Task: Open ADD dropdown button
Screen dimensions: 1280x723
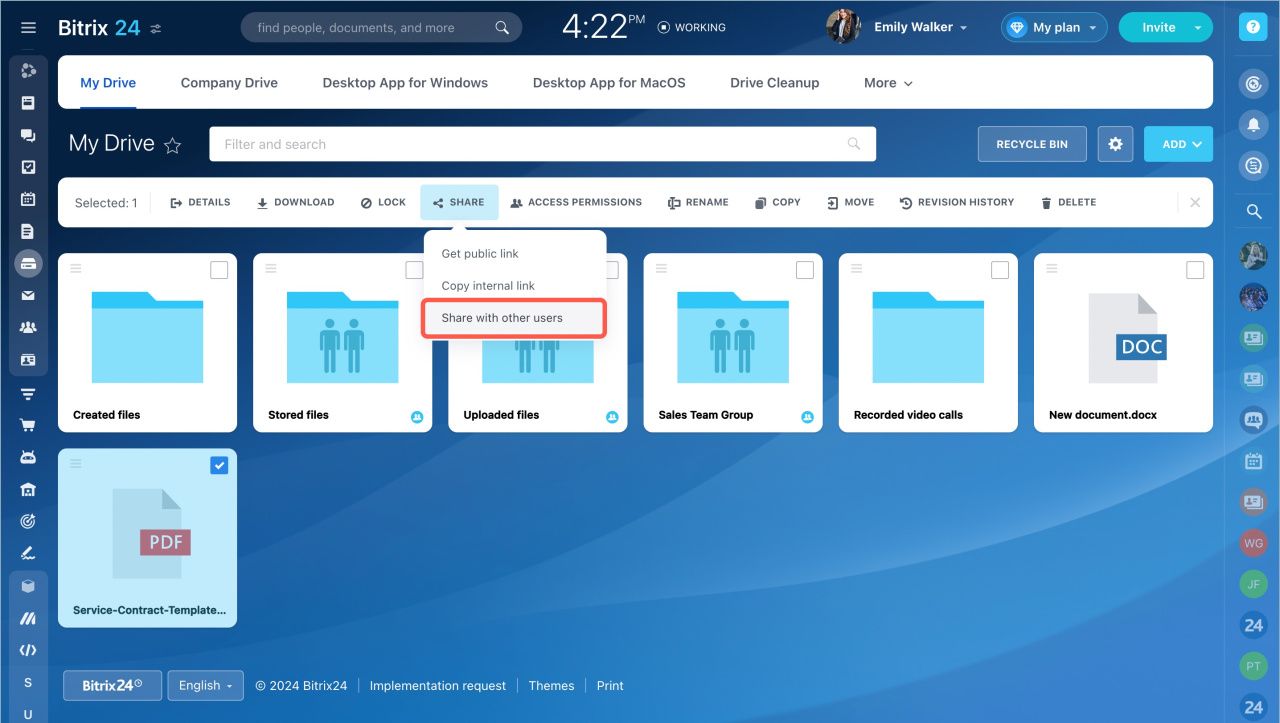Action: coord(1178,144)
